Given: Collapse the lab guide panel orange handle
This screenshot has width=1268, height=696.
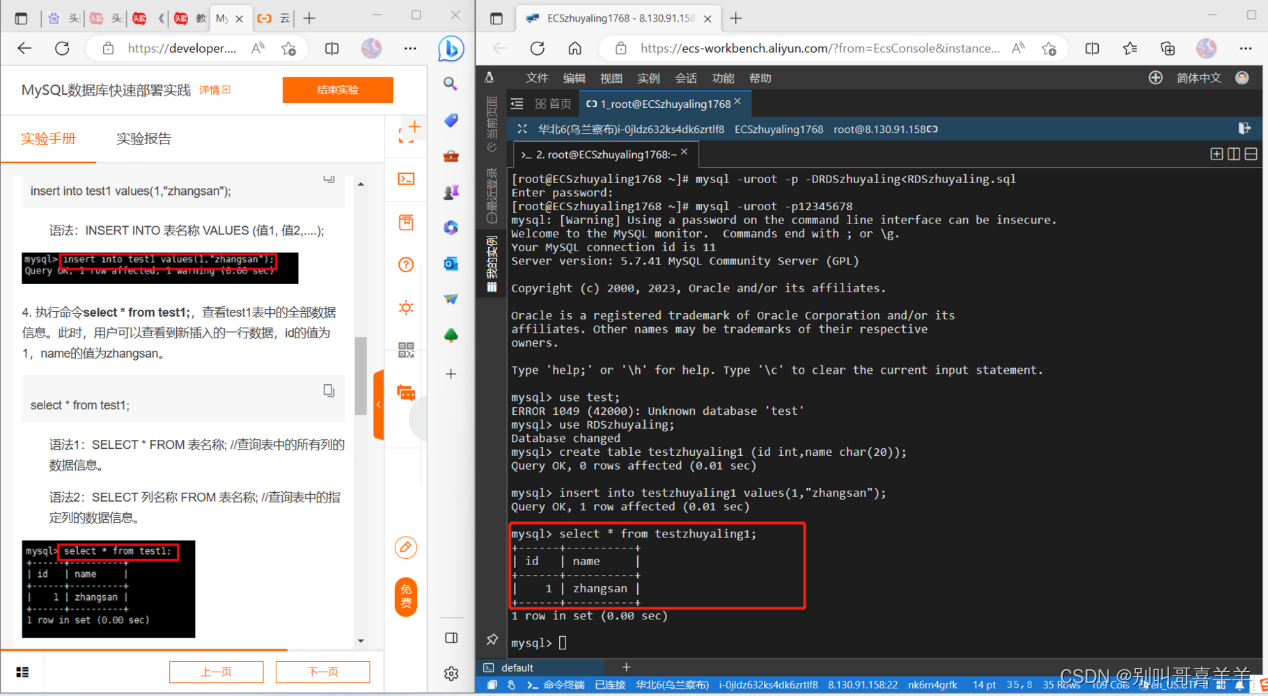Looking at the screenshot, I should (x=378, y=405).
